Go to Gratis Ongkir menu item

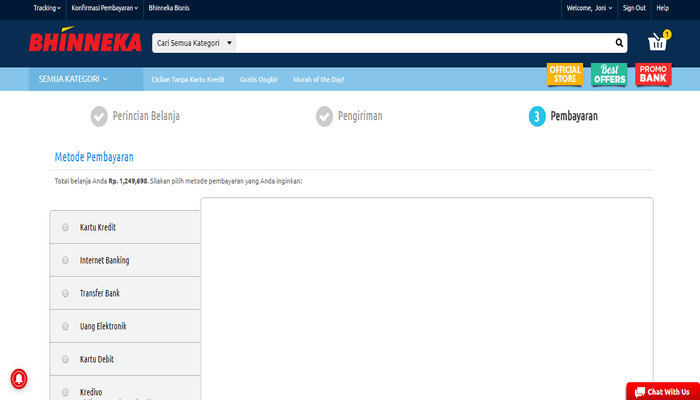coord(259,79)
